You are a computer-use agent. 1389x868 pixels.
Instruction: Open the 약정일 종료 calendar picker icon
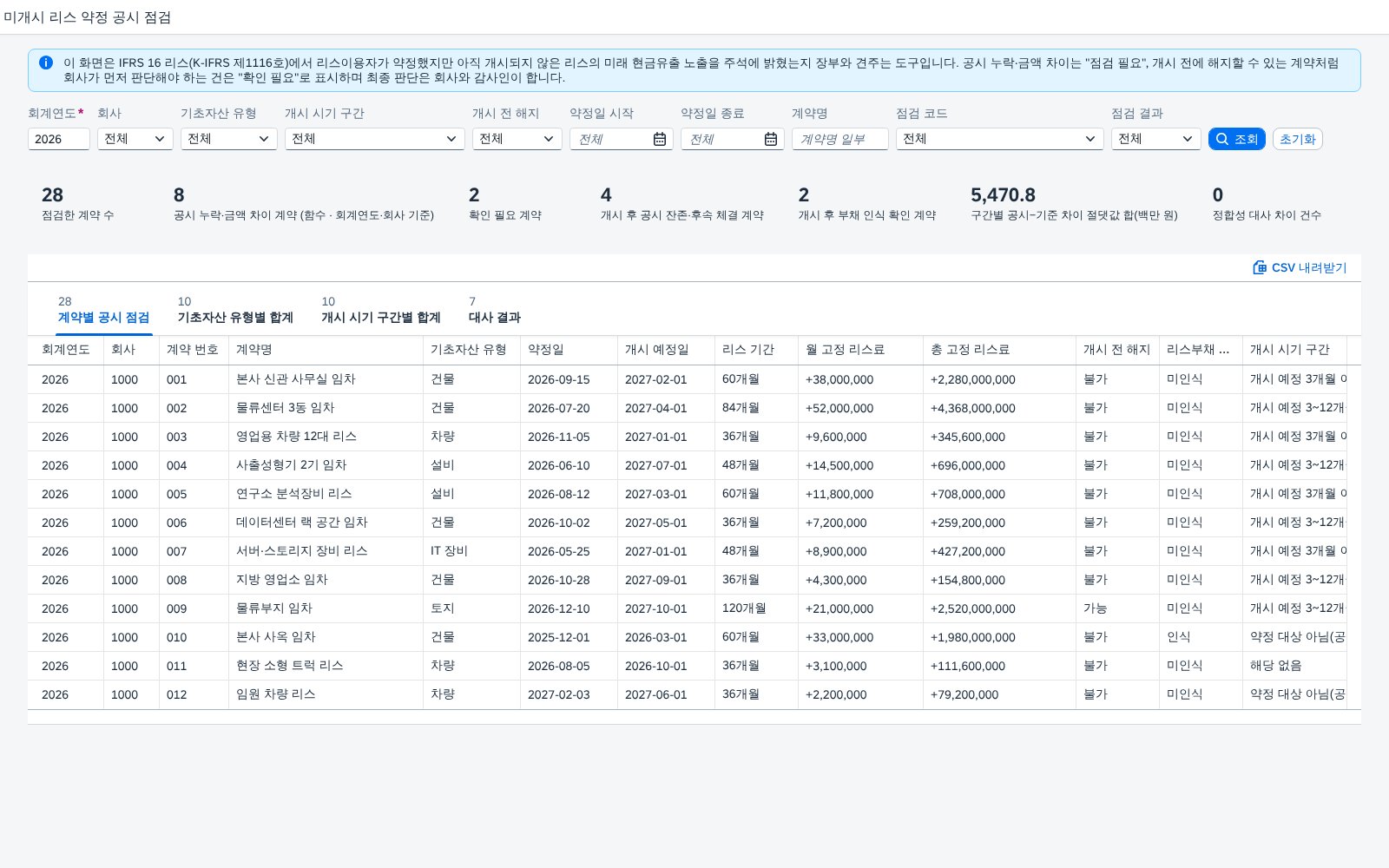pyautogui.click(x=771, y=139)
